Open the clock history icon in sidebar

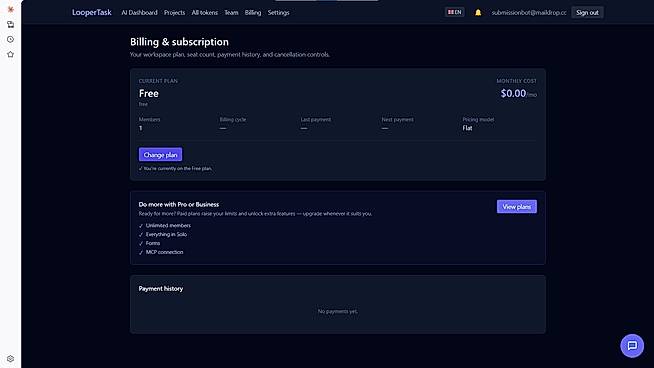10,39
